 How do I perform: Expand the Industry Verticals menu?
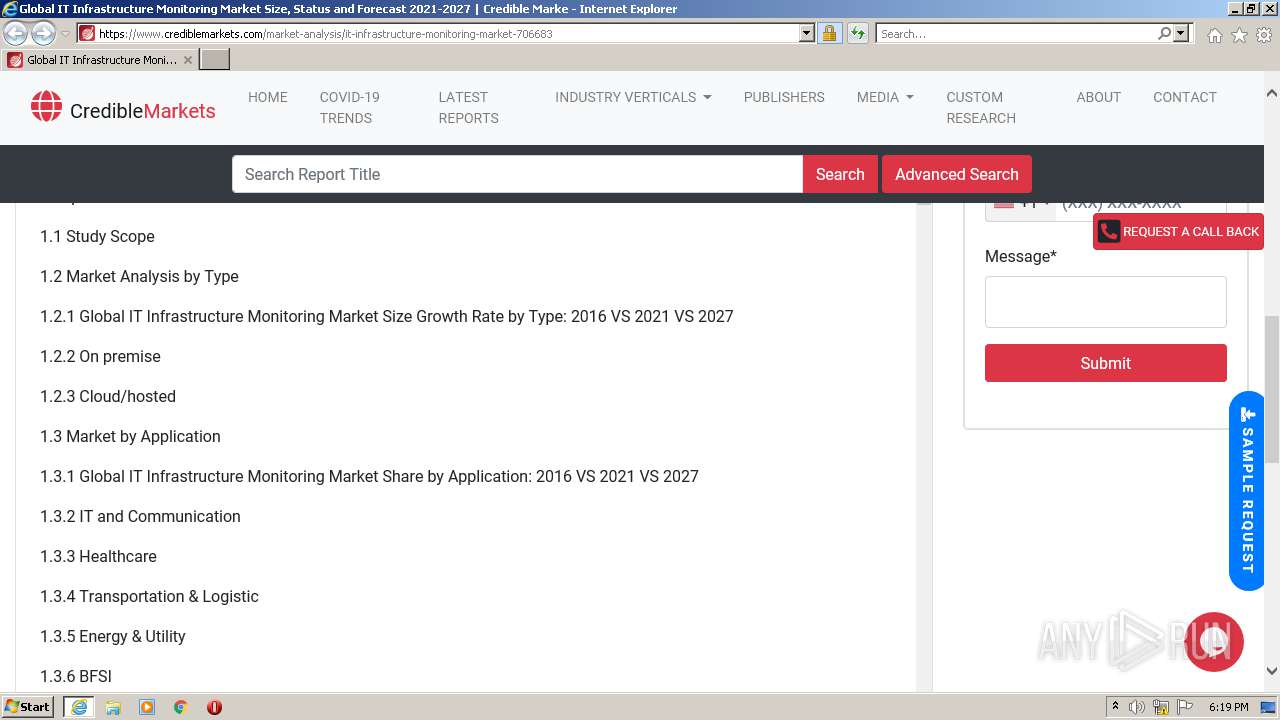633,97
